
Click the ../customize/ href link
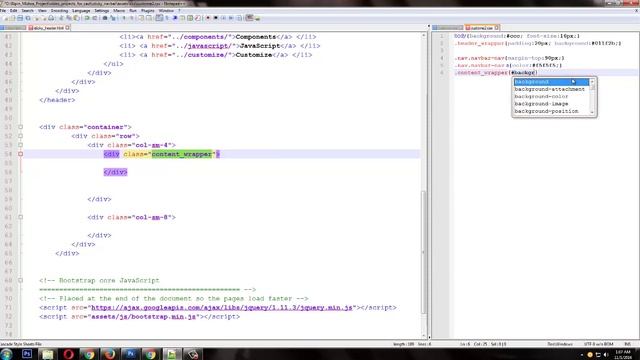point(205,55)
